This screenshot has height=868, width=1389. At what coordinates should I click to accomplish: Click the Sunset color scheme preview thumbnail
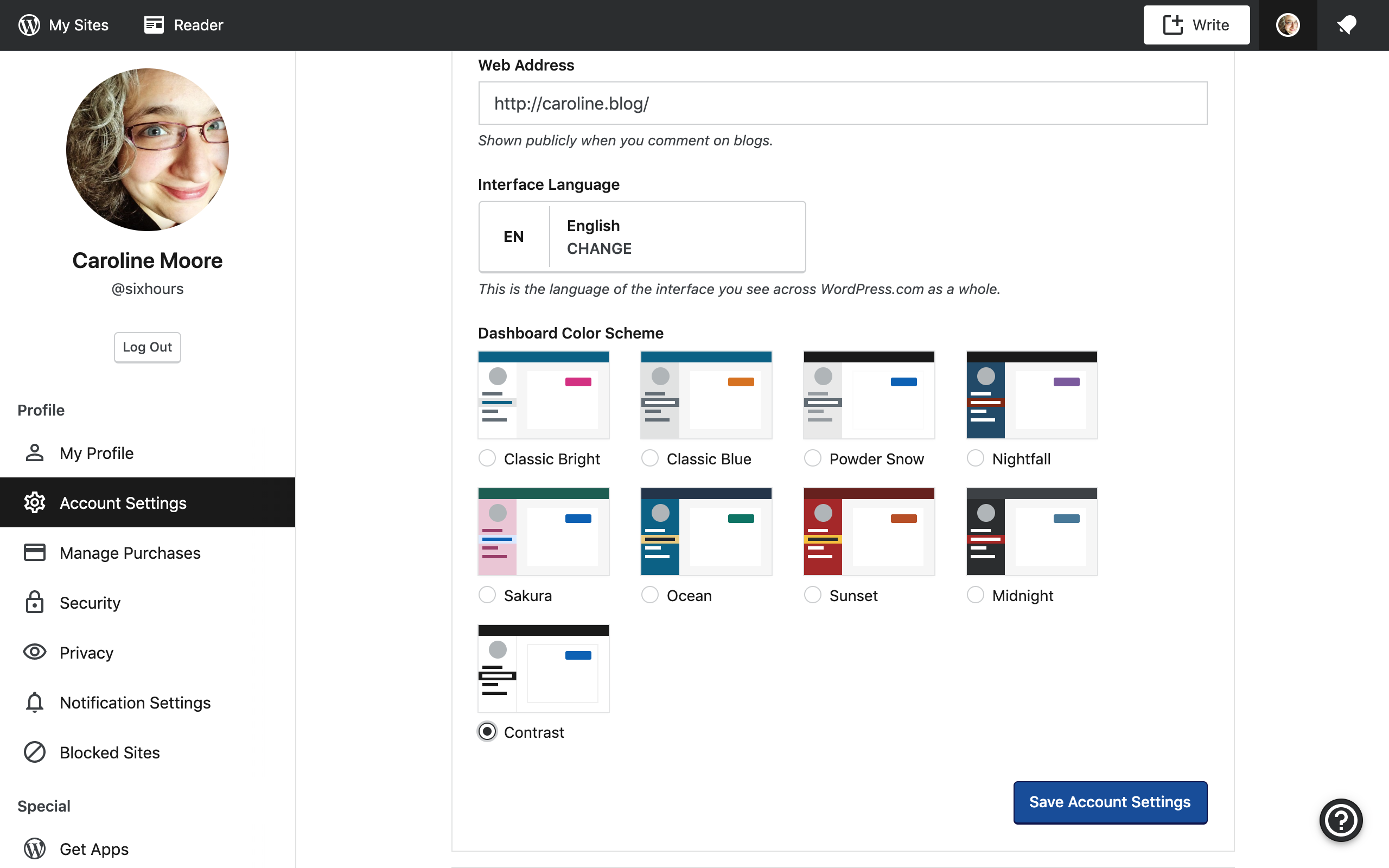868,531
